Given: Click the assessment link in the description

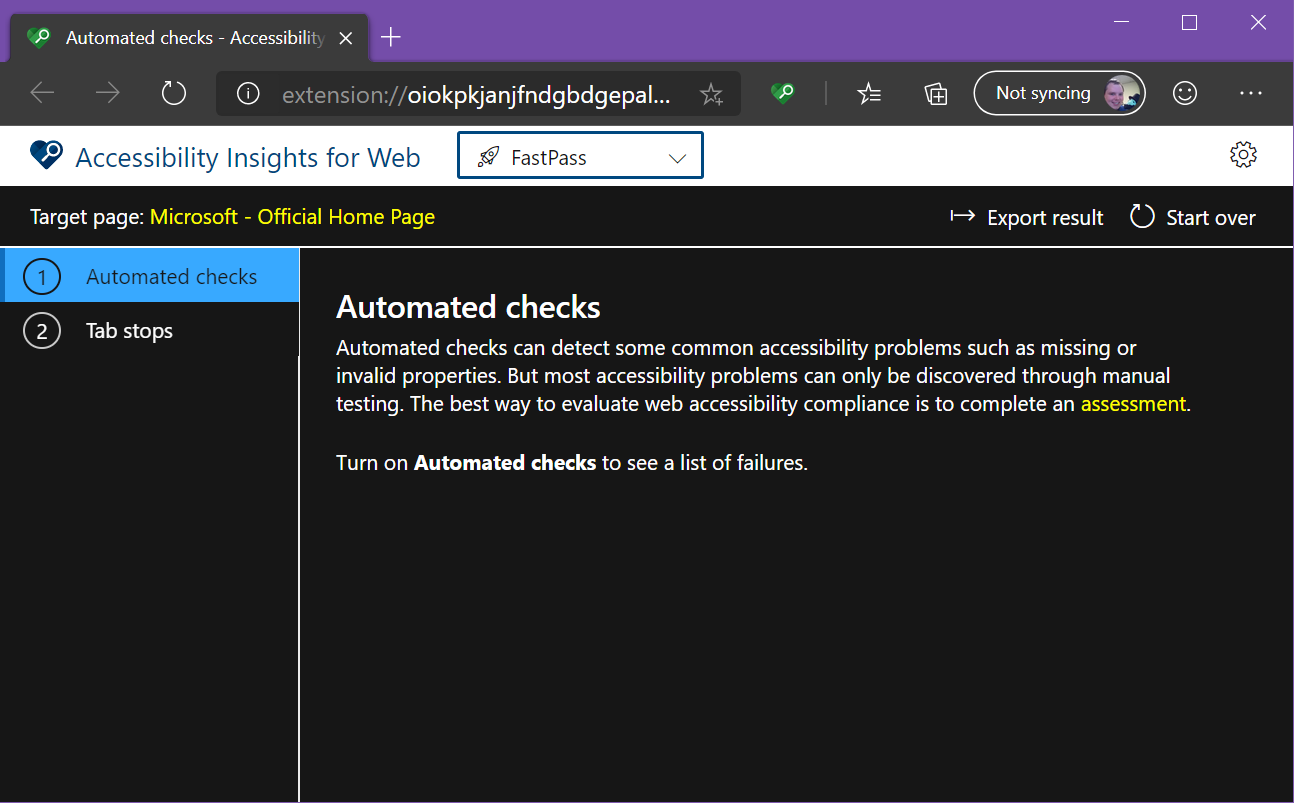Looking at the screenshot, I should pyautogui.click(x=1133, y=403).
